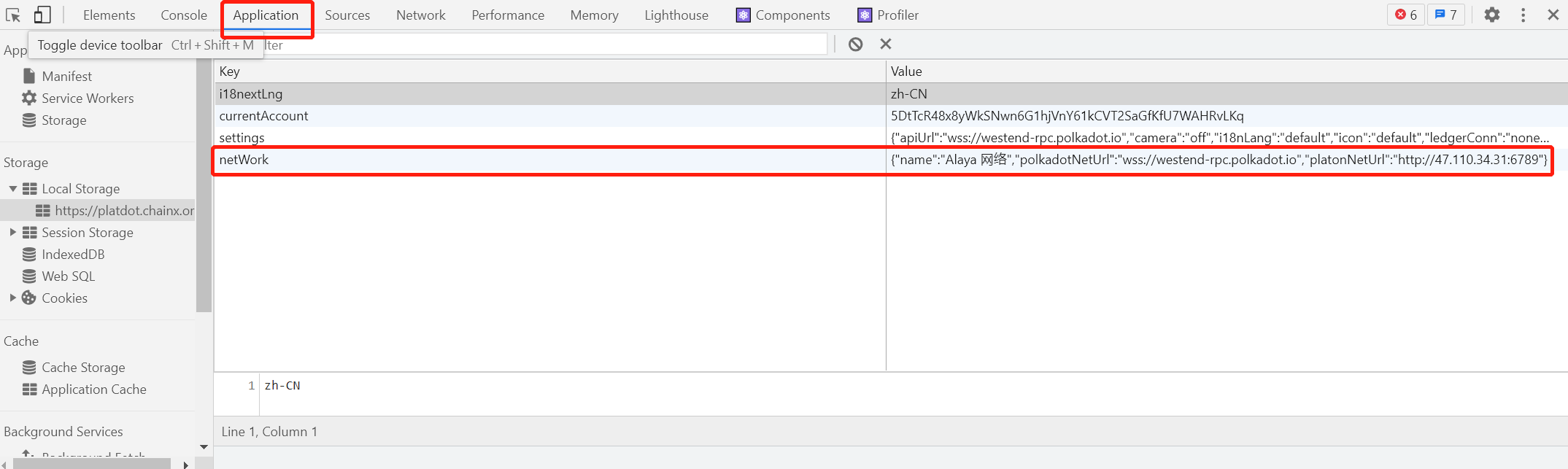Open the Web SQL item
The height and width of the screenshot is (469, 1568).
59,276
